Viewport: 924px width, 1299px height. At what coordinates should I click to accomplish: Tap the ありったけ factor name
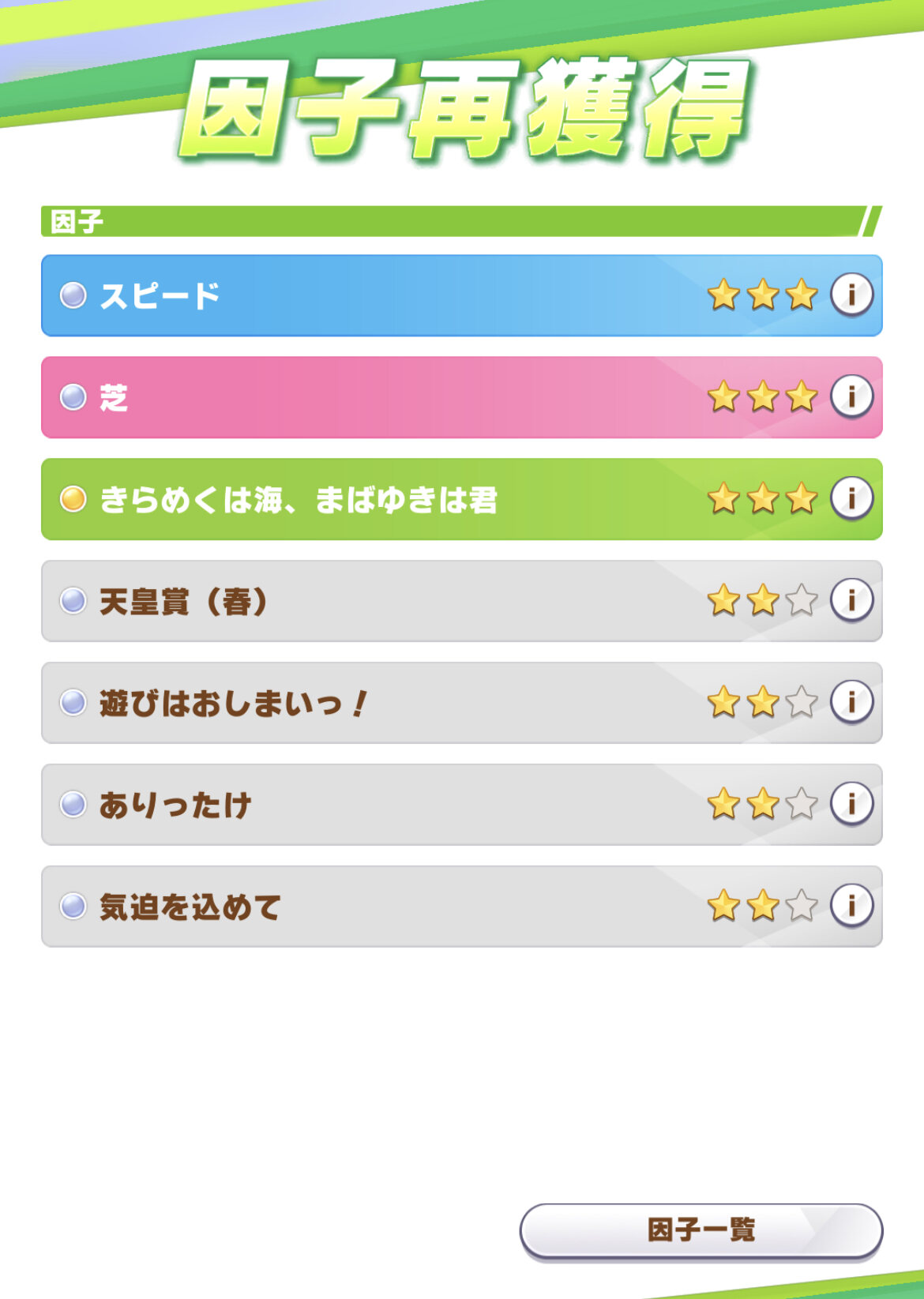coord(175,805)
